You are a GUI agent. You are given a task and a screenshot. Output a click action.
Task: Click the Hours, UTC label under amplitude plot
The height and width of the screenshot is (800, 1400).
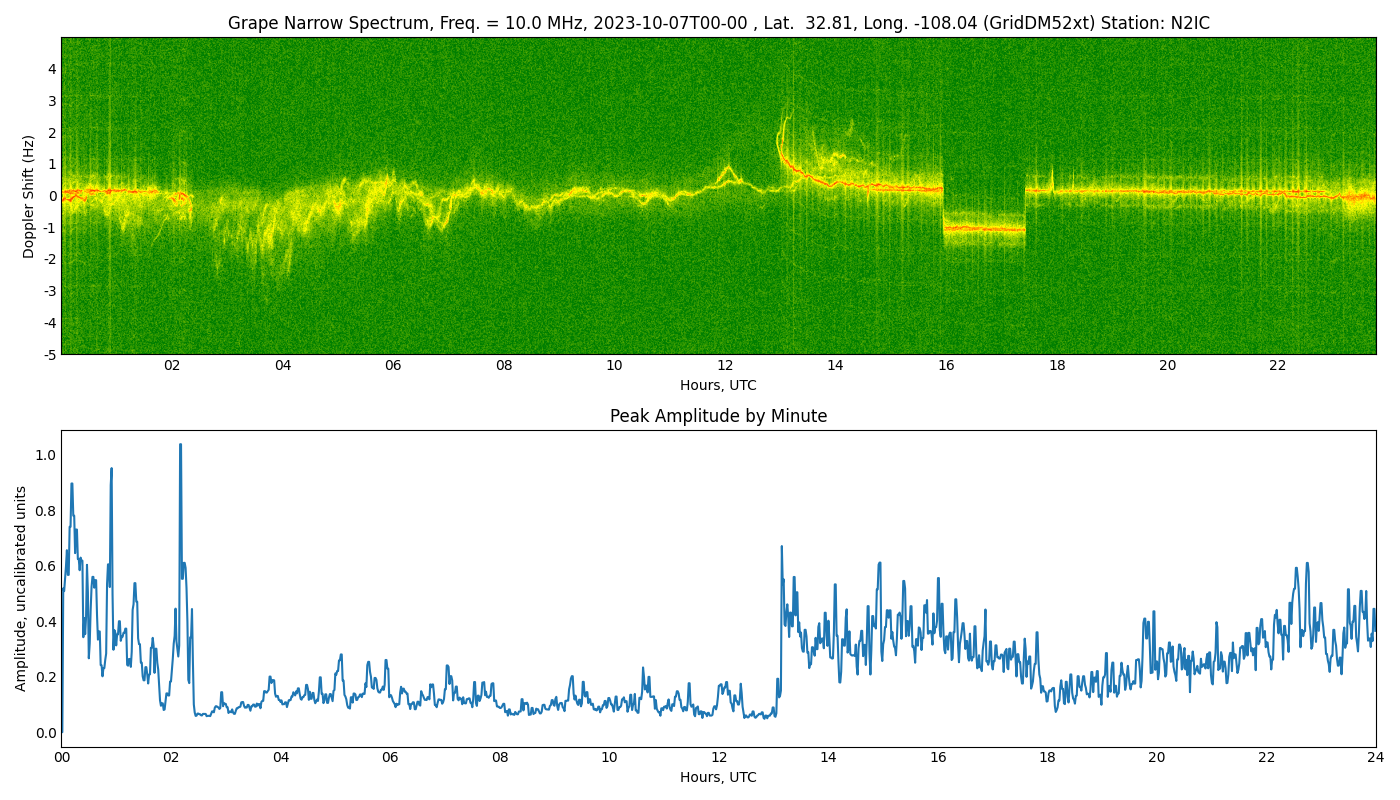(x=718, y=777)
